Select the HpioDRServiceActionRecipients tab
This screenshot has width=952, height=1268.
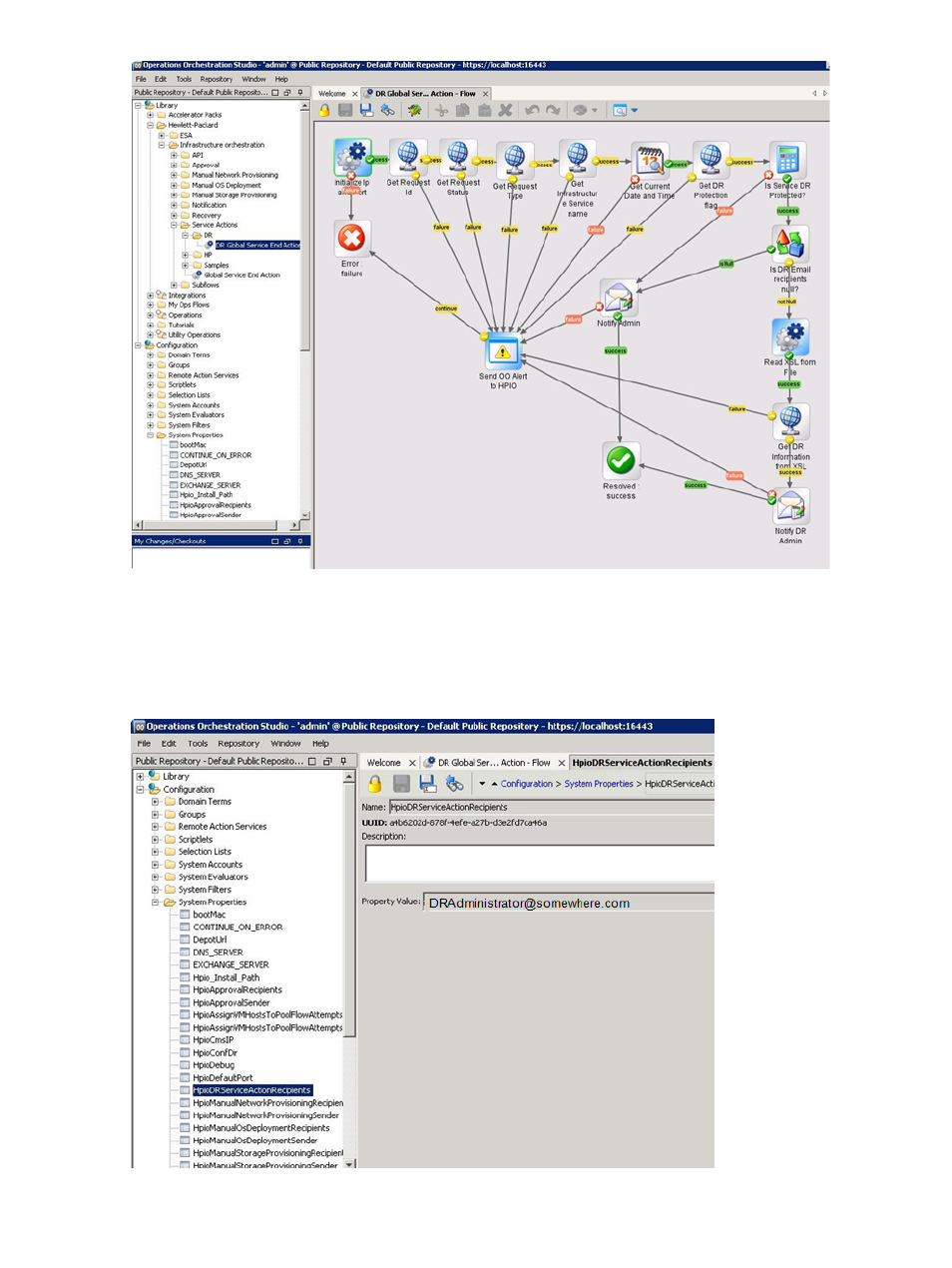[x=642, y=763]
